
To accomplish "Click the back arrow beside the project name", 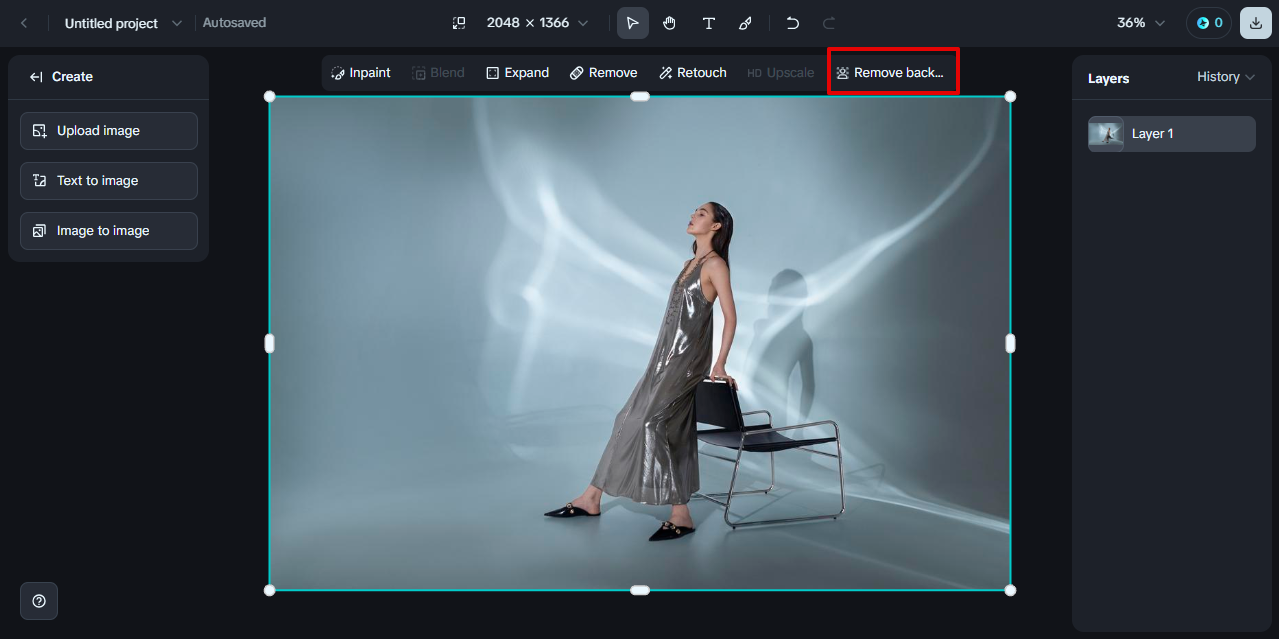I will pyautogui.click(x=24, y=23).
